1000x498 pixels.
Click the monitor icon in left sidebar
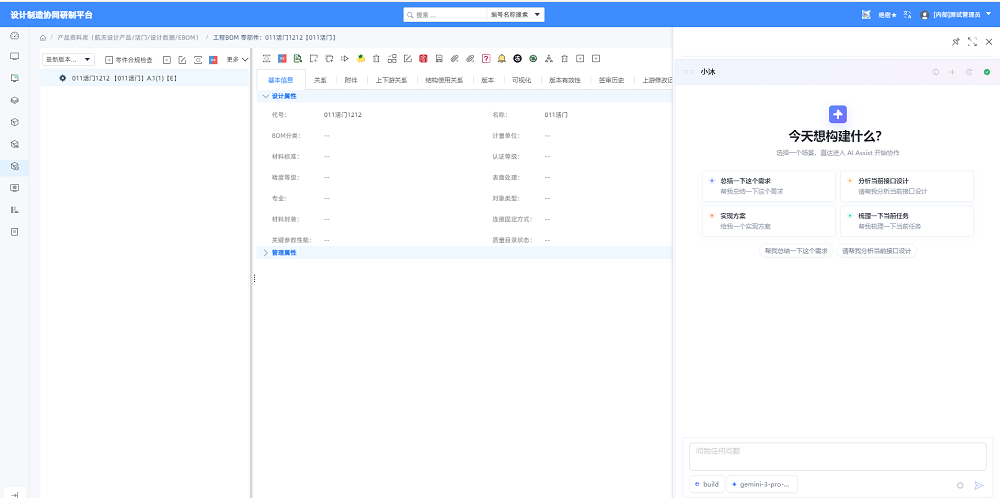coord(15,56)
